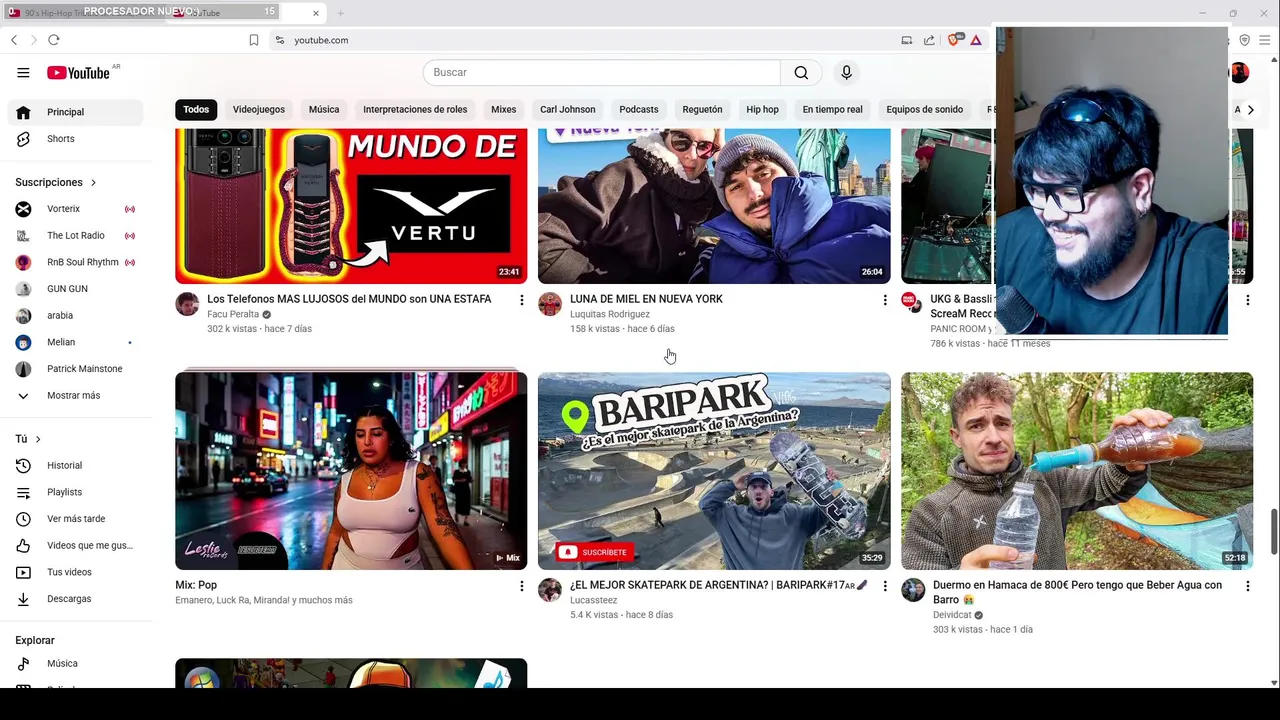Open Ver más tarde list
Viewport: 1280px width, 720px height.
pyautogui.click(x=75, y=519)
